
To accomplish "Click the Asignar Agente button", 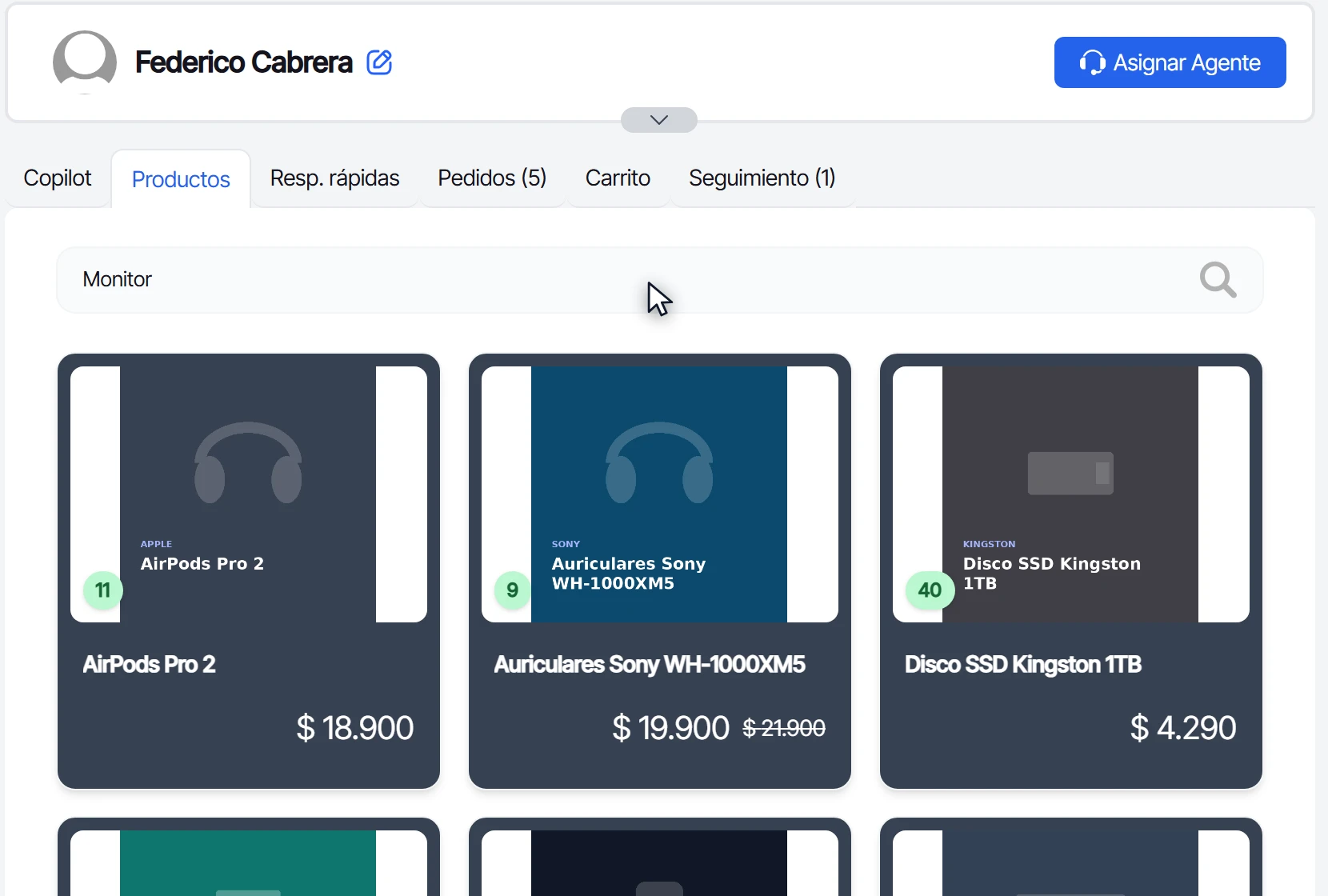I will (x=1170, y=62).
